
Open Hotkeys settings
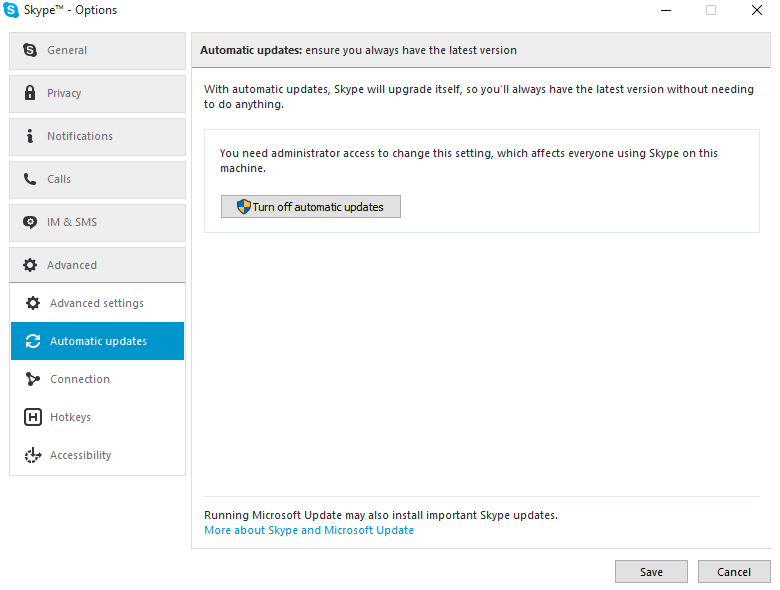(x=98, y=417)
